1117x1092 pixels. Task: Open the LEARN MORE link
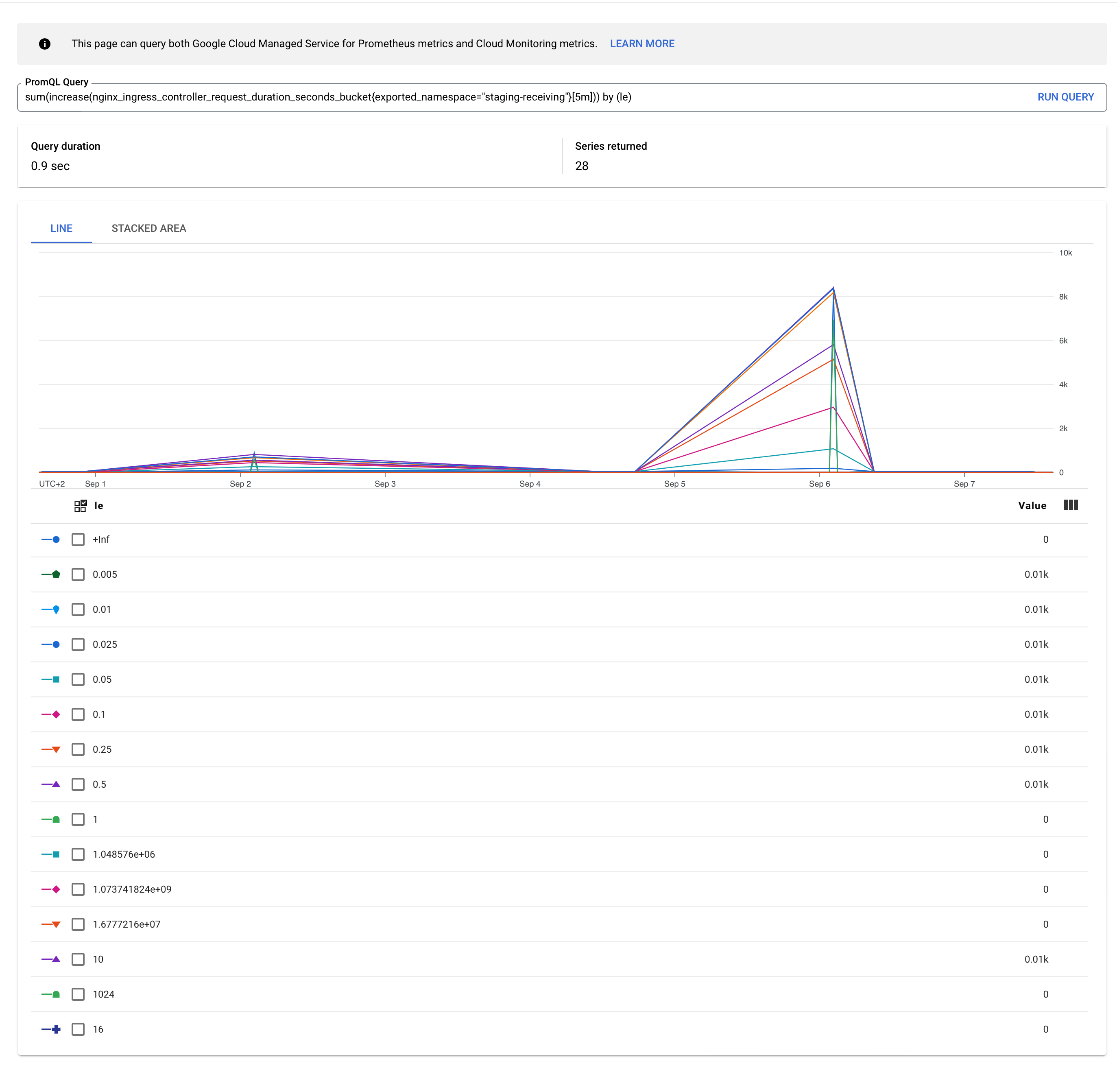pyautogui.click(x=642, y=43)
